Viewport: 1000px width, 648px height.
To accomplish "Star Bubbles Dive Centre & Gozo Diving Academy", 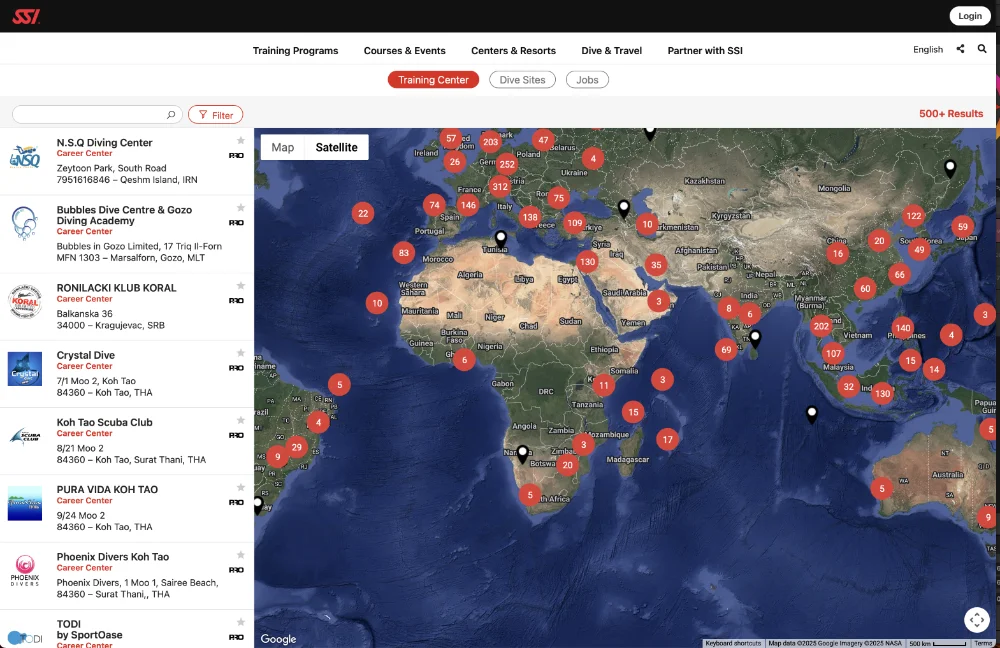I will click(x=240, y=207).
